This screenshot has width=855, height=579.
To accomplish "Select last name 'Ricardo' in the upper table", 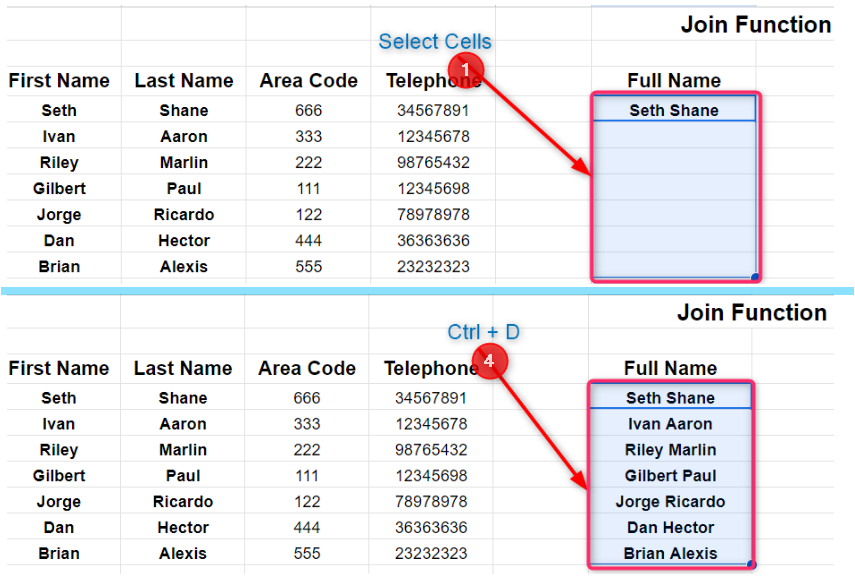I will [183, 214].
